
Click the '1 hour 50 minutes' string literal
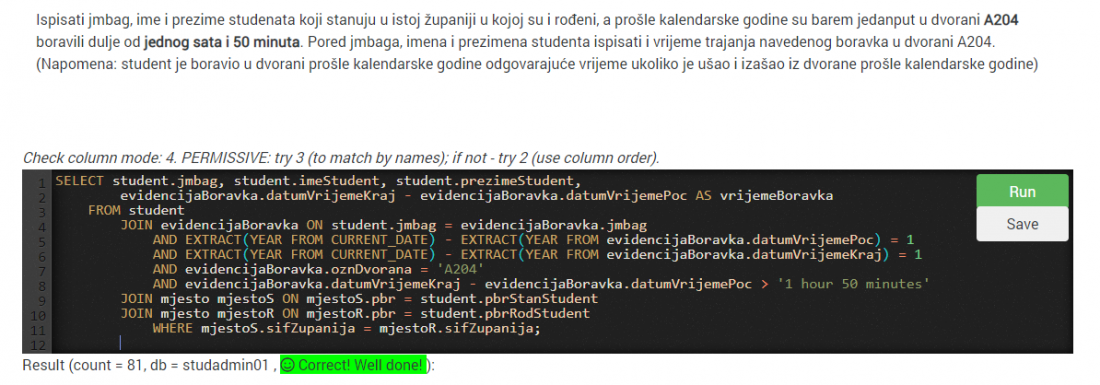click(x=856, y=284)
